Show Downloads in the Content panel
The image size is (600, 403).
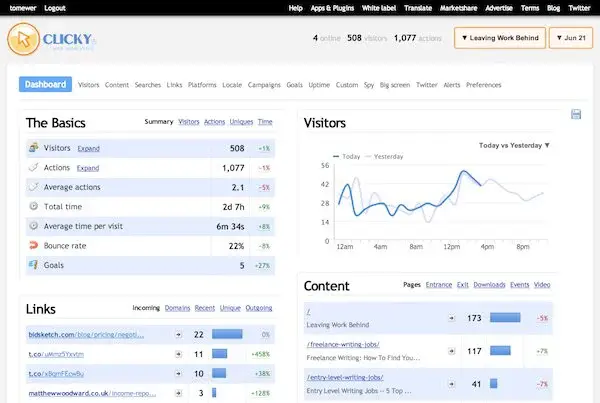click(489, 285)
